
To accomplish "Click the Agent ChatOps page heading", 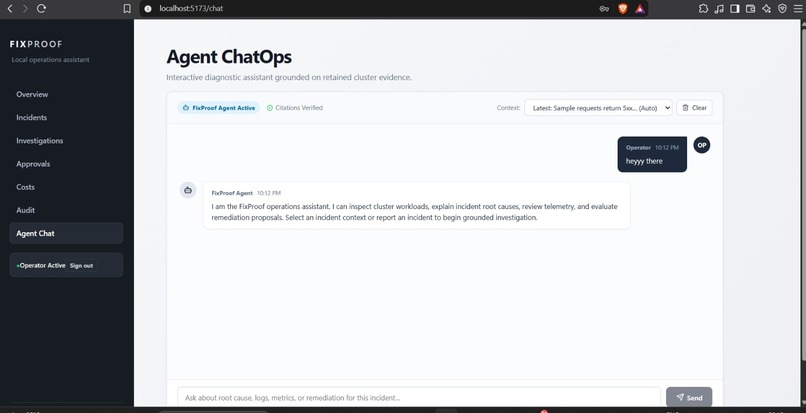I will [x=229, y=57].
